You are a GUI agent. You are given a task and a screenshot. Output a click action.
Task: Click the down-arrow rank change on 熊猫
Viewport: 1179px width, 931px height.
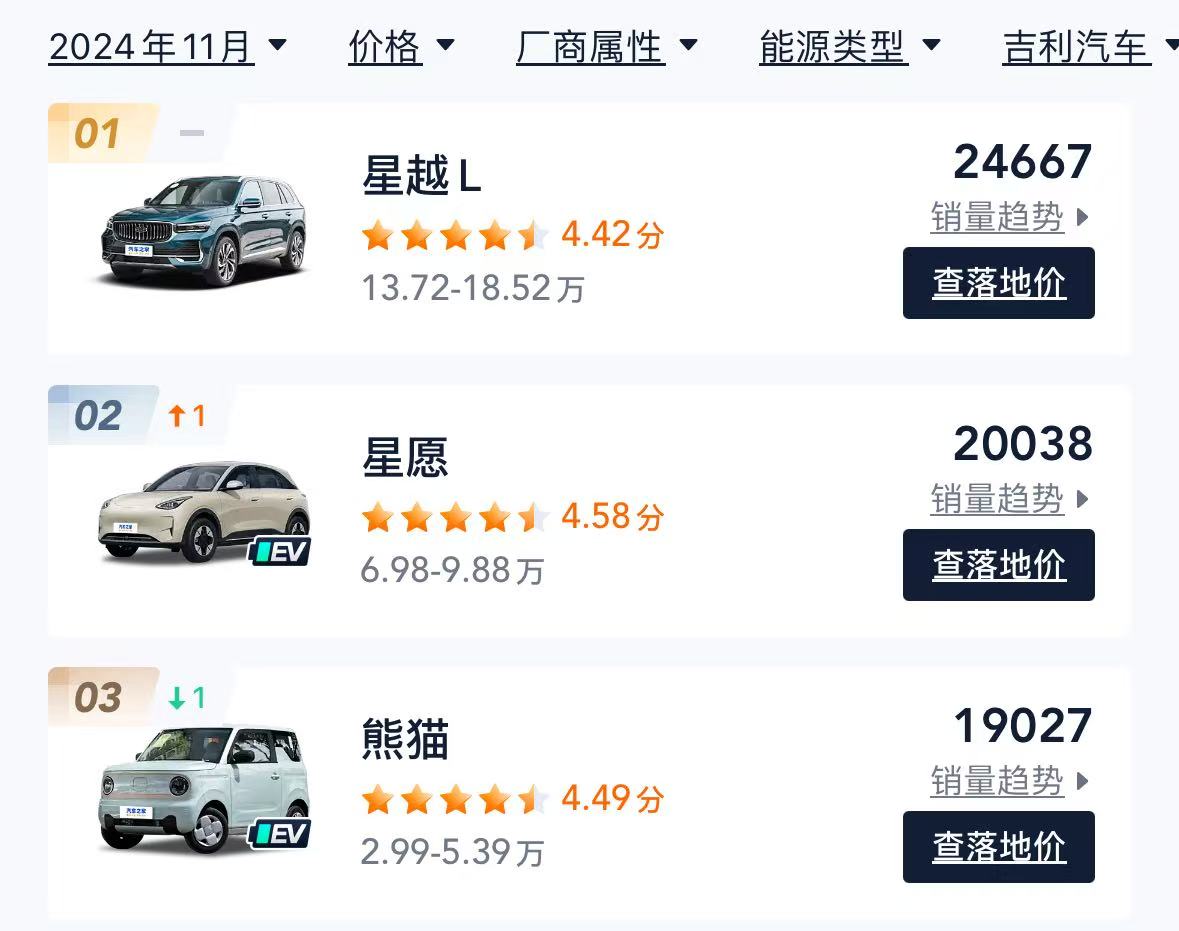point(186,697)
